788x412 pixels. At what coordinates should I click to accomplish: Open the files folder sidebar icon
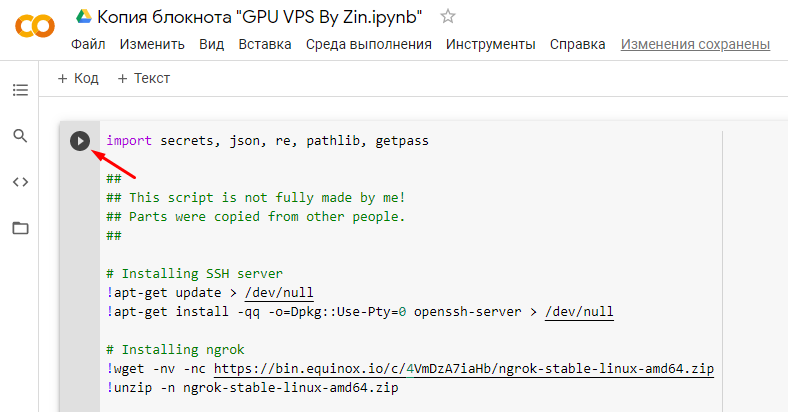click(x=20, y=228)
